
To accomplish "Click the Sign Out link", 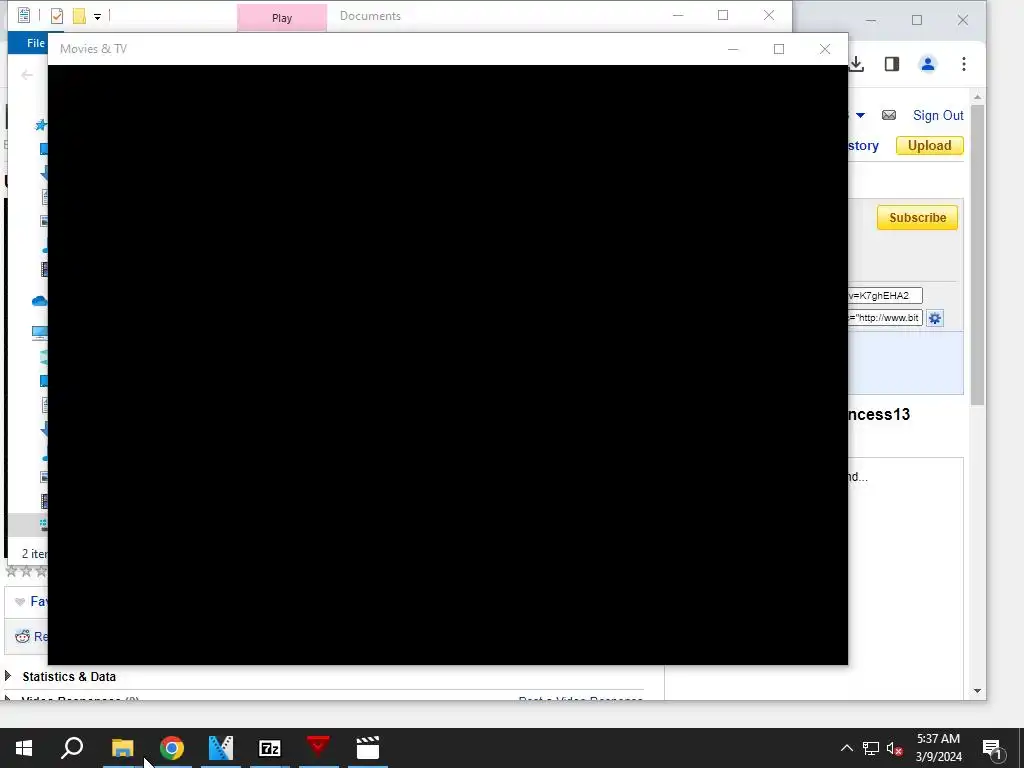I will click(938, 115).
